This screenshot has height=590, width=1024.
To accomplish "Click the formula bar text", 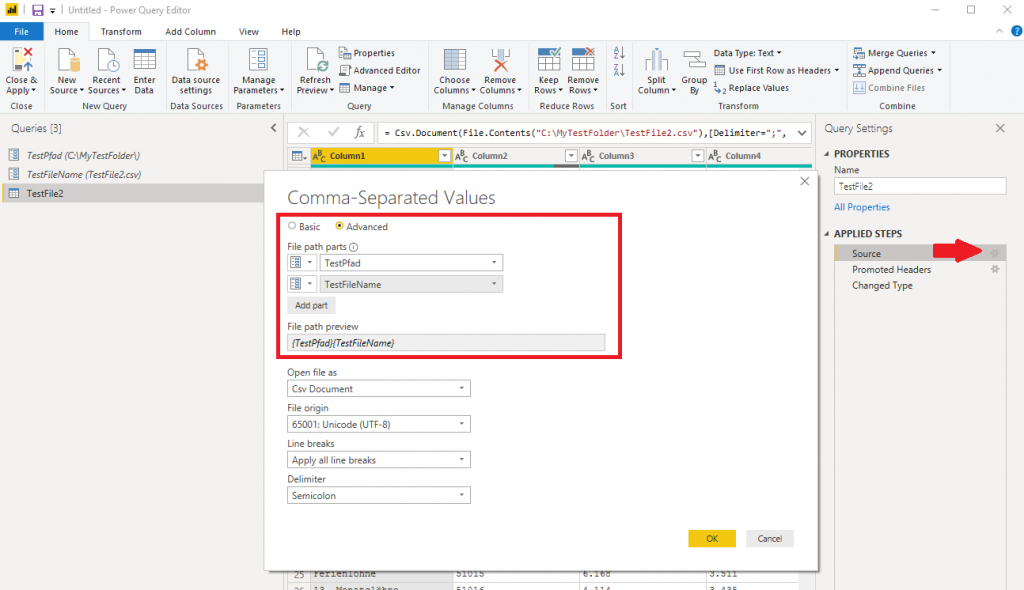I will tap(584, 133).
